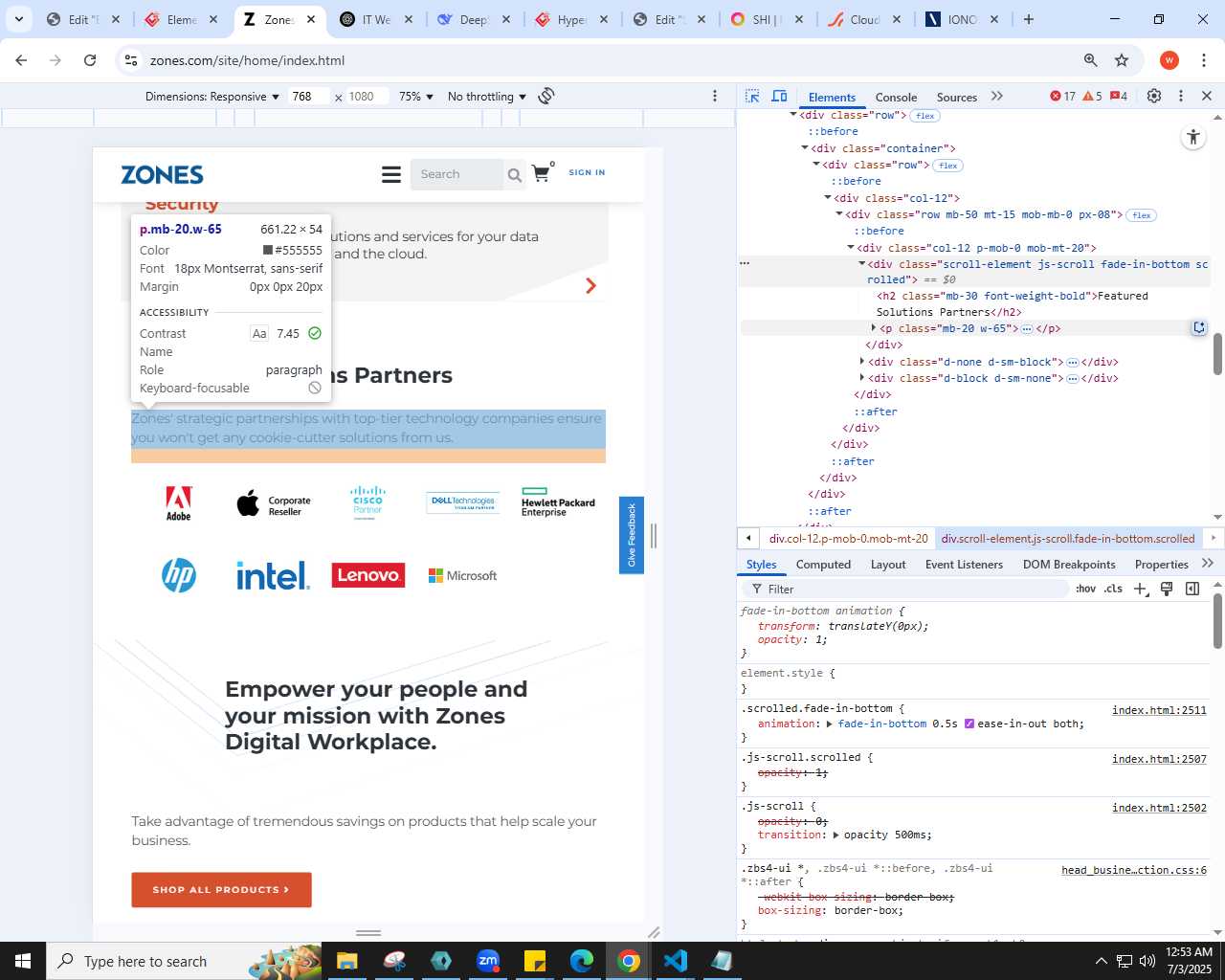Image resolution: width=1225 pixels, height=980 pixels.
Task: Click the Microsoft partner logo
Action: (x=463, y=575)
